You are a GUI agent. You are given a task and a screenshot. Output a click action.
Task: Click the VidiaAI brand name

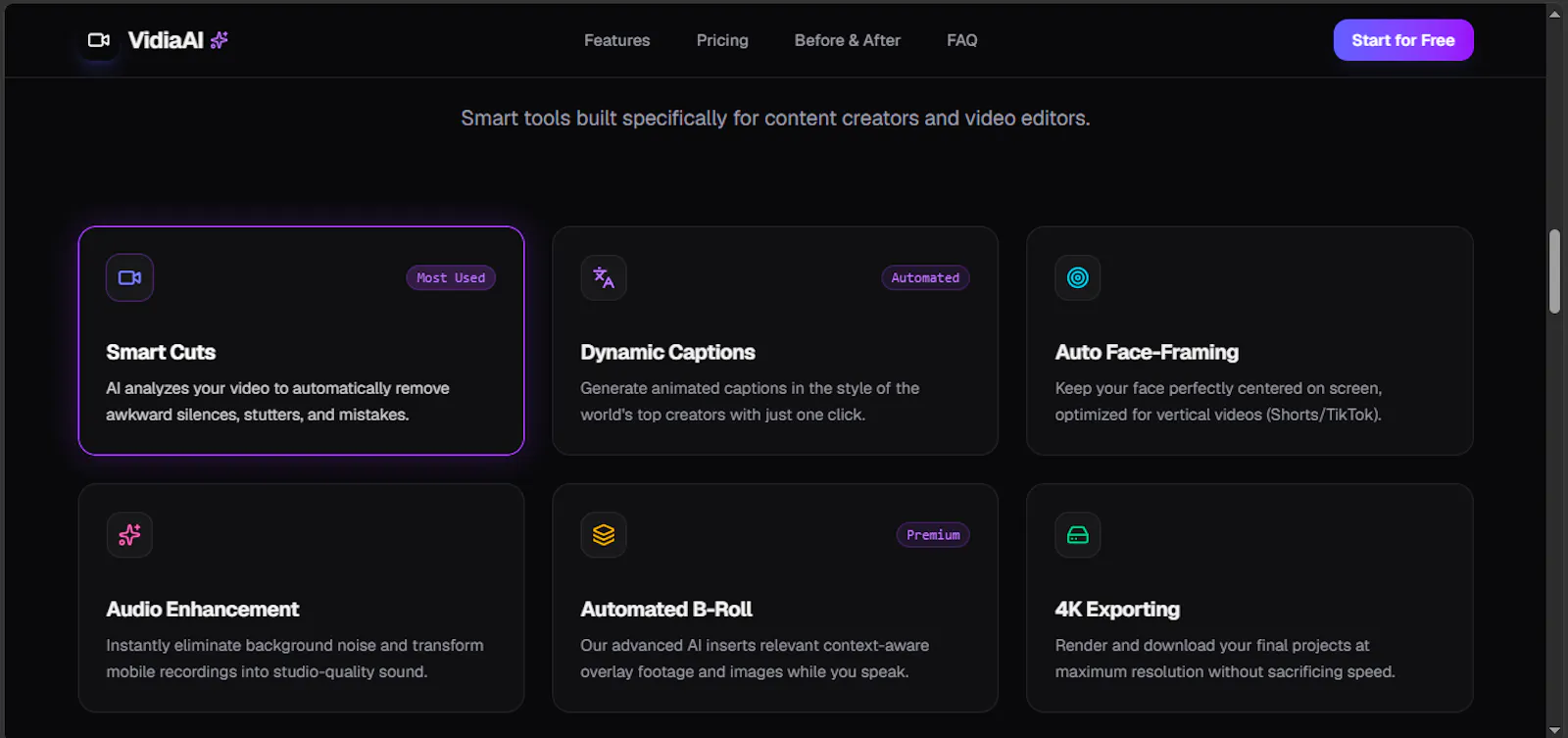coord(166,40)
